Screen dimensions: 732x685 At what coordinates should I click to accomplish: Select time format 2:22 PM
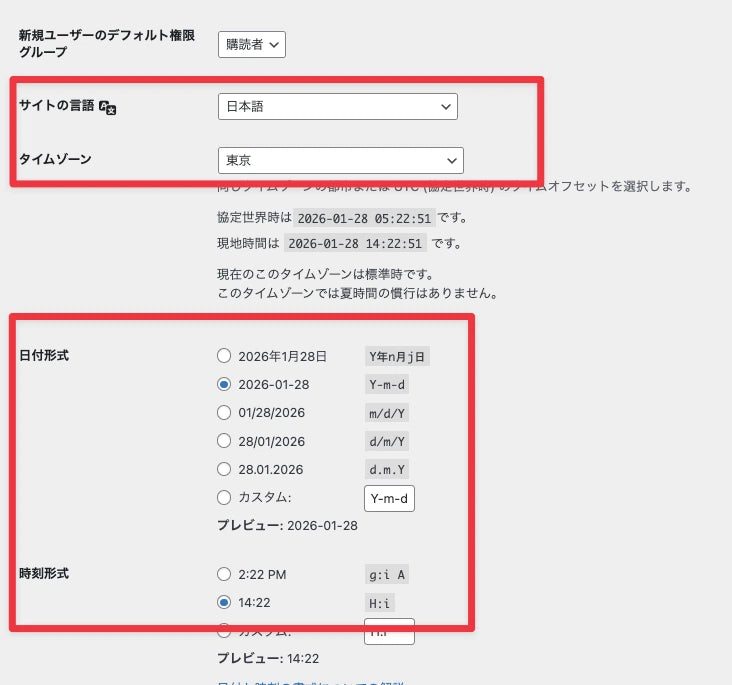[224, 574]
